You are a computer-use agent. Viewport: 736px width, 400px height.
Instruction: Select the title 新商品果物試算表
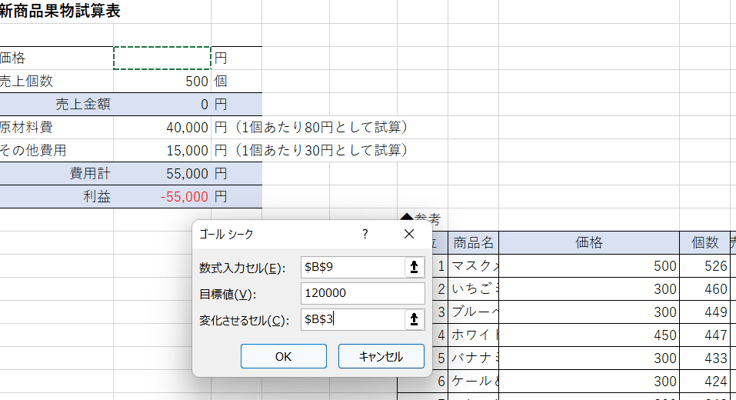point(60,11)
